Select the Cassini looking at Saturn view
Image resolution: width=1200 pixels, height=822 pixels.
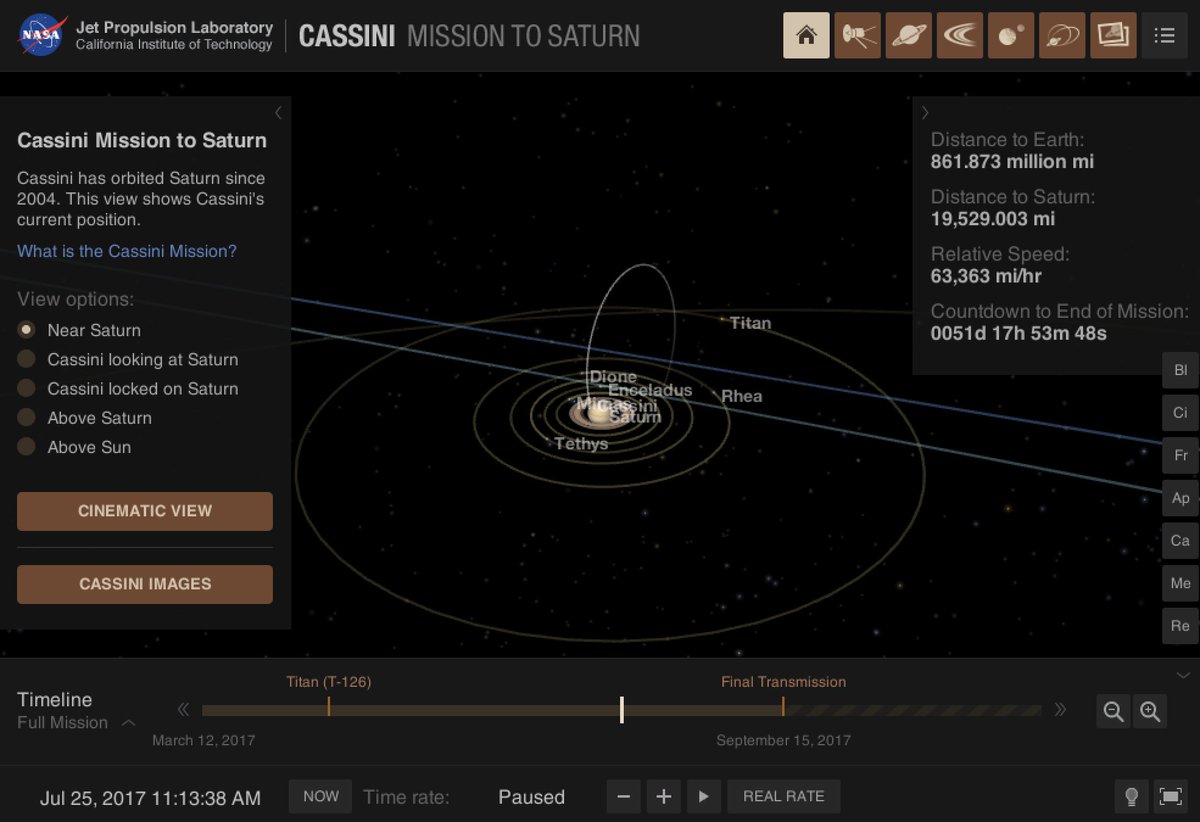click(x=27, y=359)
